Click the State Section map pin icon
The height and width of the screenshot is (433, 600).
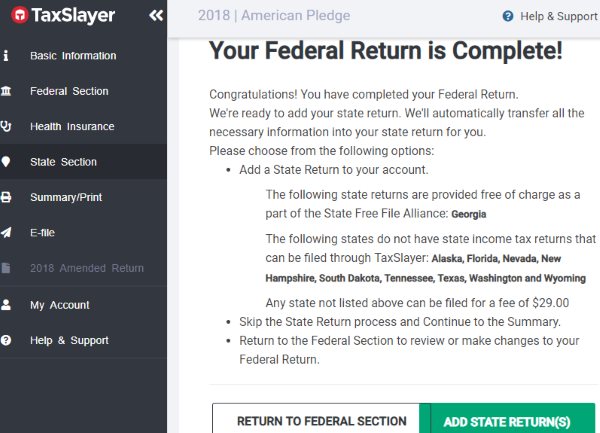point(7,162)
